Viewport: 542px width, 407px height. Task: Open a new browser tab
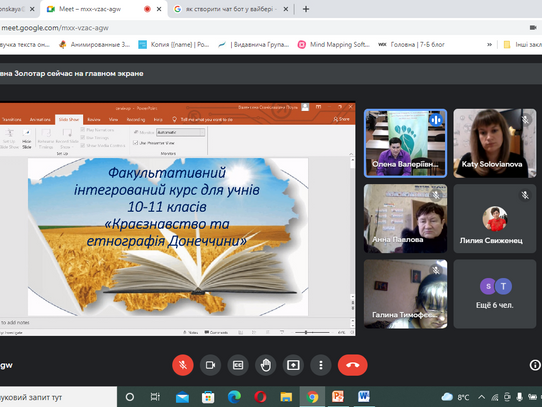point(306,9)
